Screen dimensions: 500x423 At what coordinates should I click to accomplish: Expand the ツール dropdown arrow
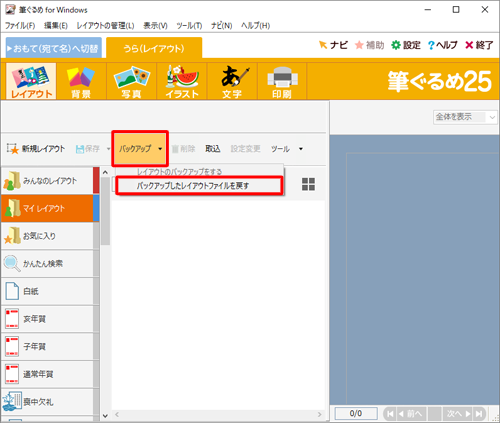(x=301, y=149)
